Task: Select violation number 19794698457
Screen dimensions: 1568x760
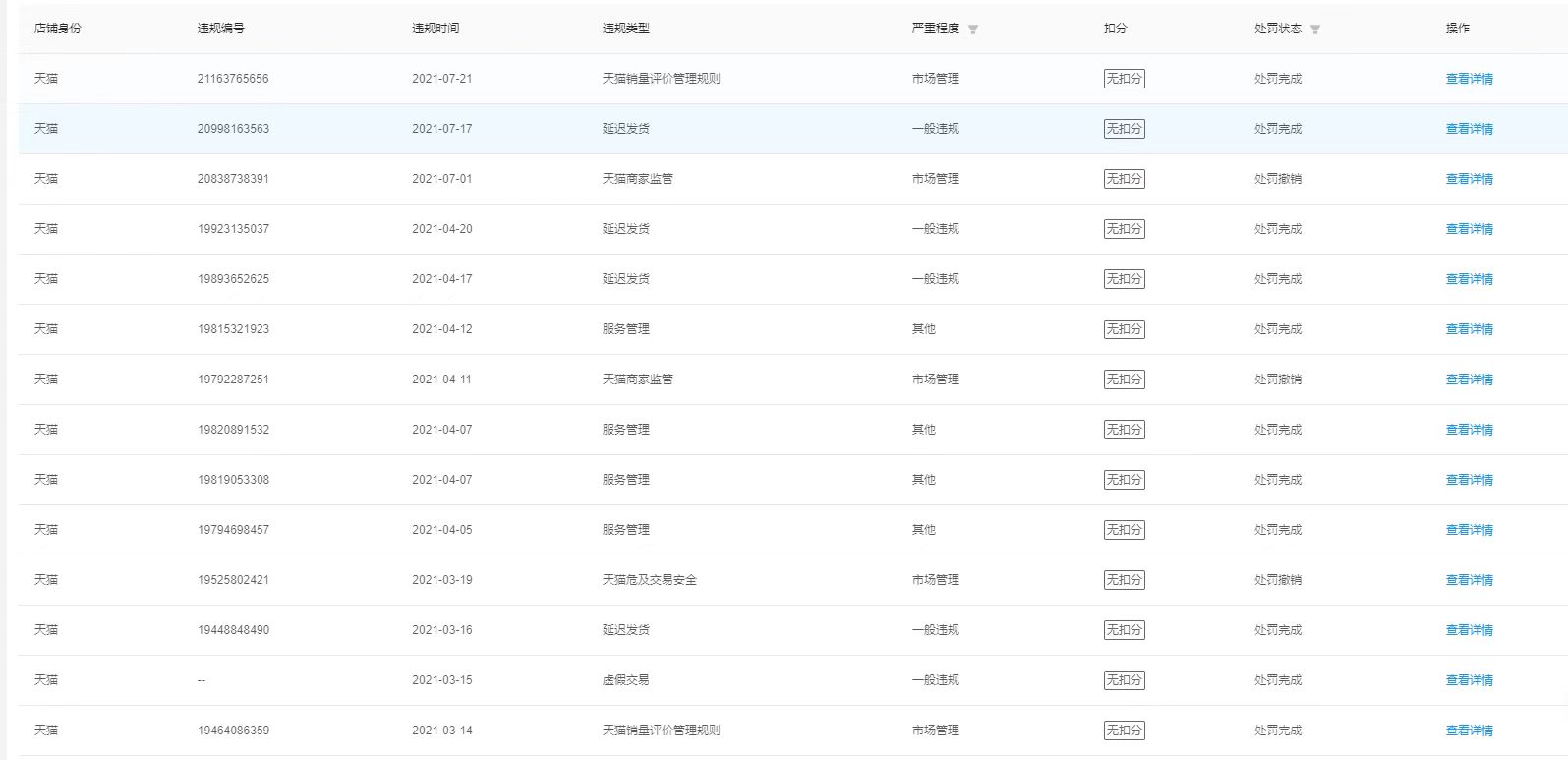Action: (x=233, y=530)
